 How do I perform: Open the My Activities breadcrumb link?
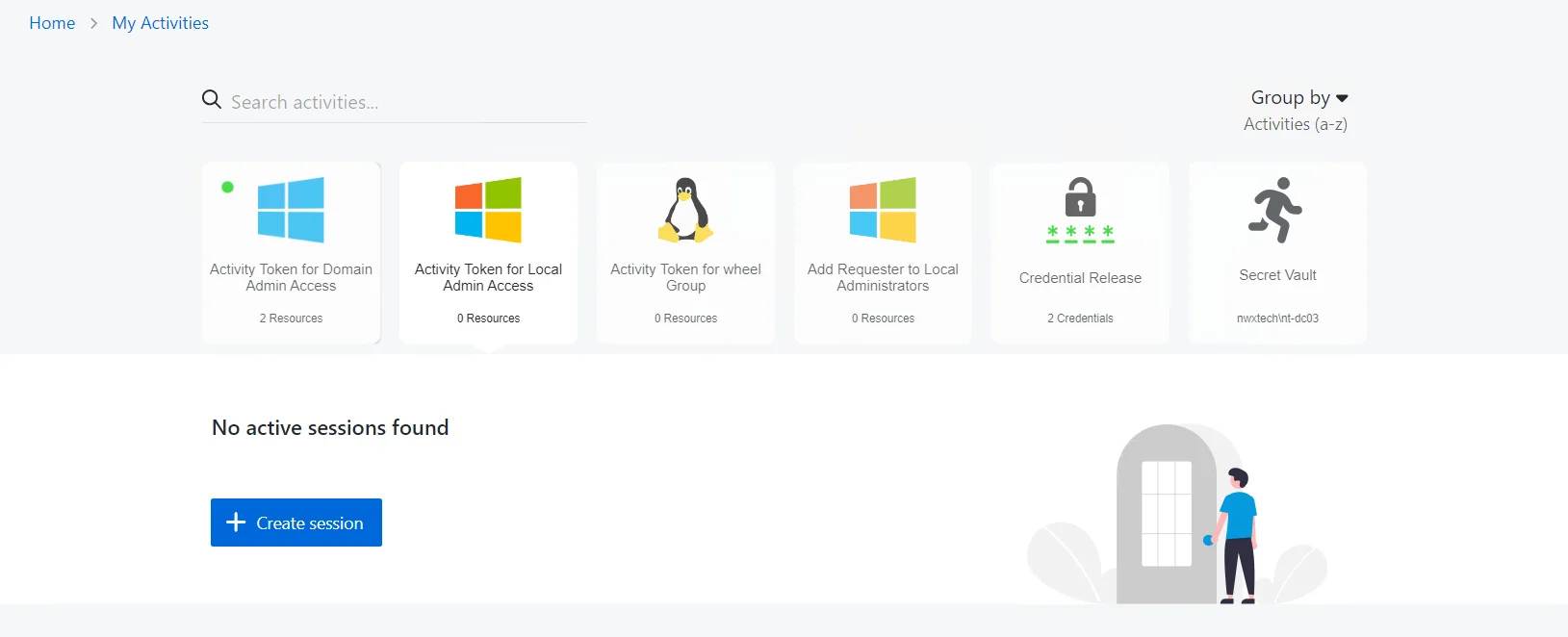click(160, 23)
